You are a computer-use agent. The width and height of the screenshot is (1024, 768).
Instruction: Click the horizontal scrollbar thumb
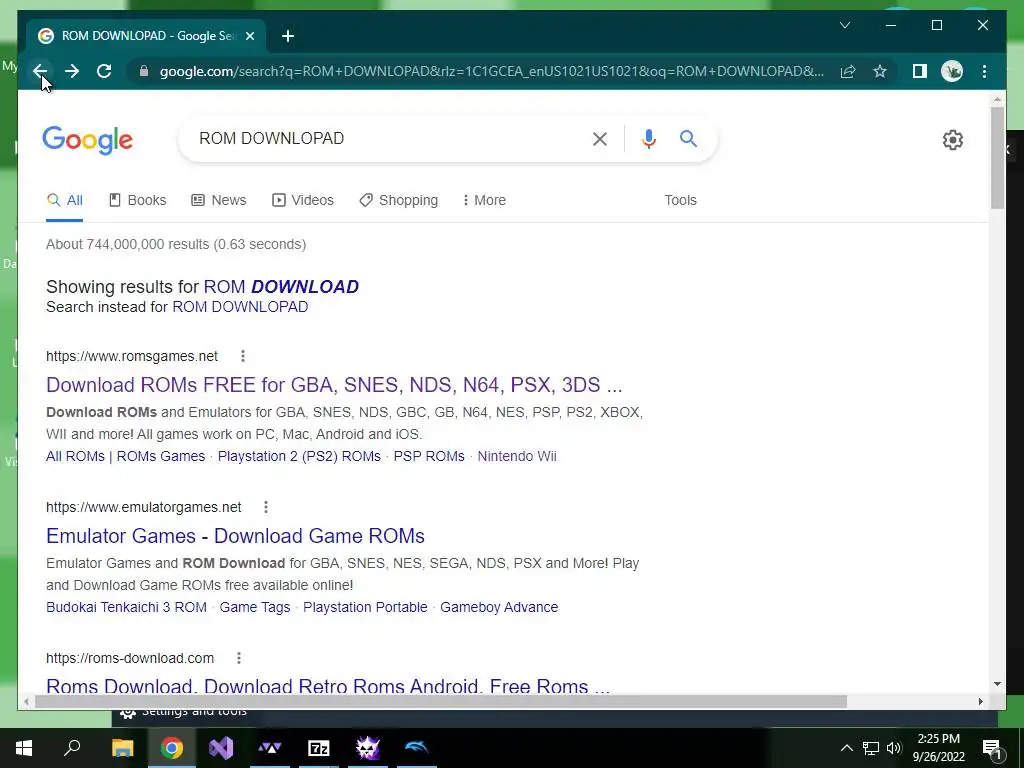[441, 701]
